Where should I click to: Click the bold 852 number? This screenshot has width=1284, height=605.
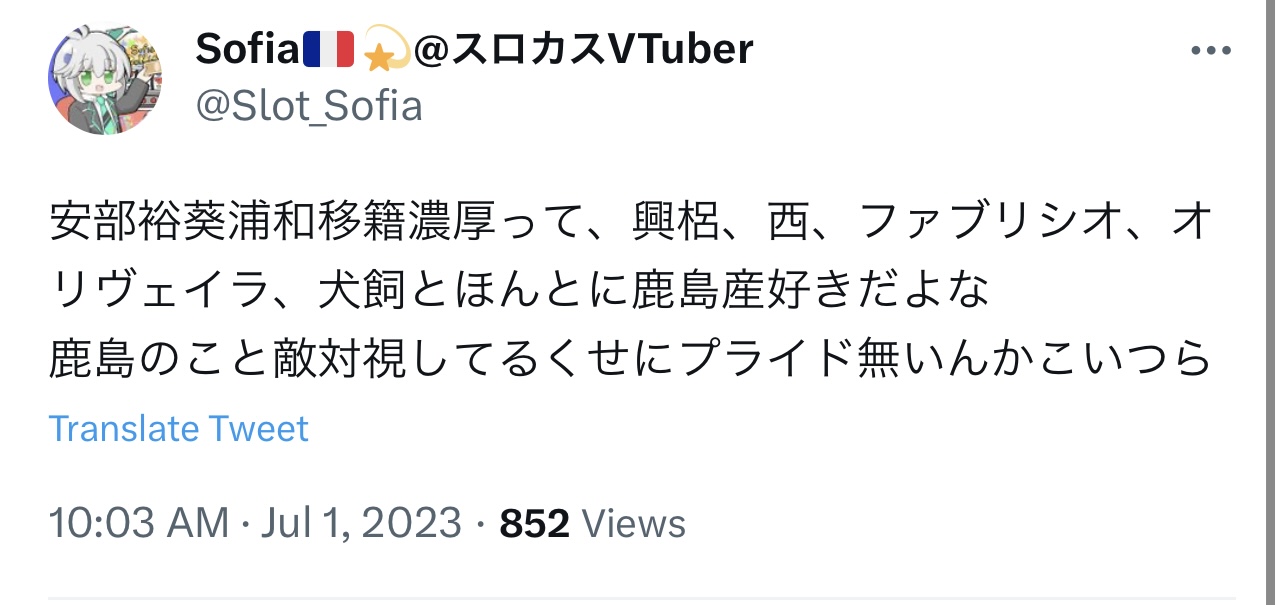[534, 523]
